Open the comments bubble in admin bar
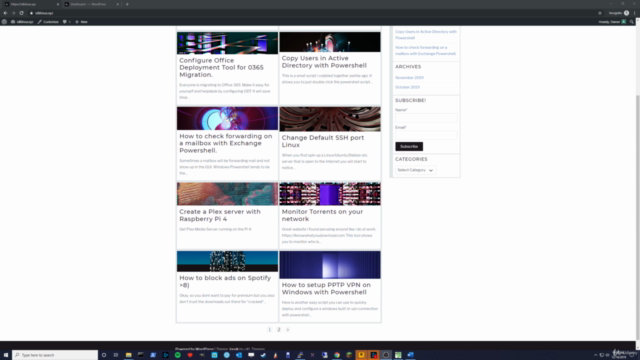640x360 pixels. coord(66,22)
